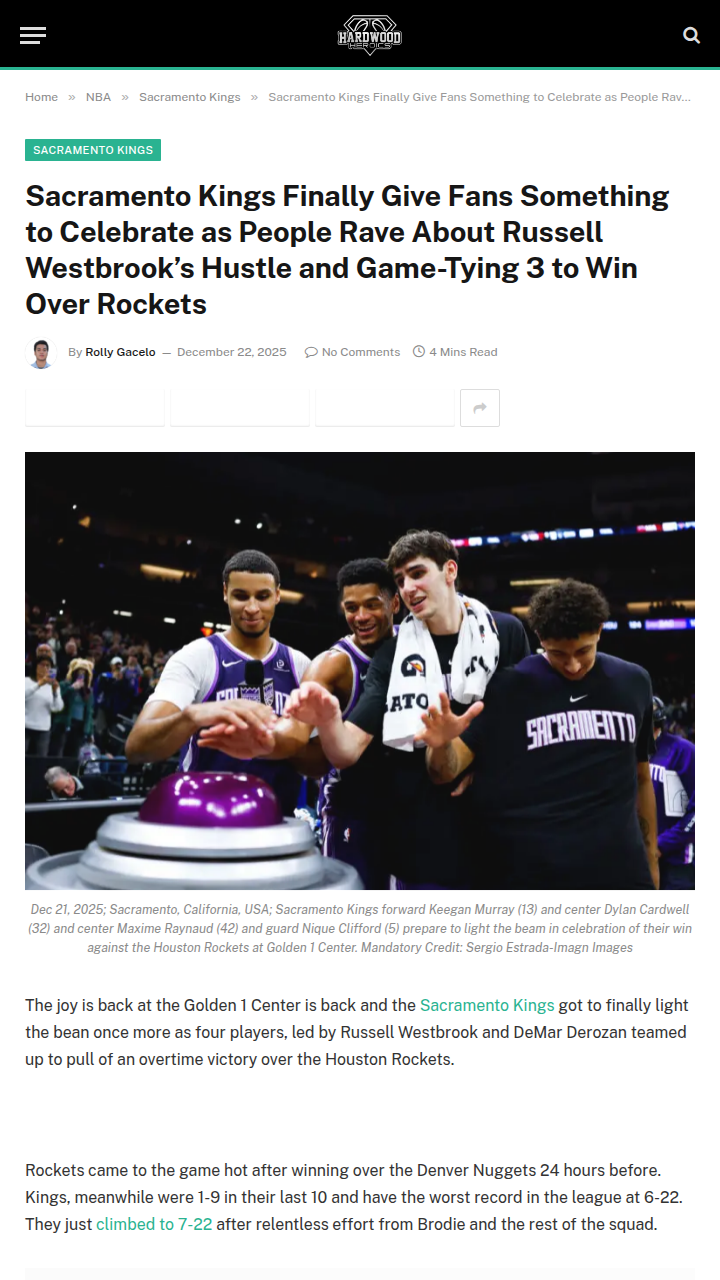The width and height of the screenshot is (720, 1280).
Task: Select the second blank share button
Action: pyautogui.click(x=240, y=408)
